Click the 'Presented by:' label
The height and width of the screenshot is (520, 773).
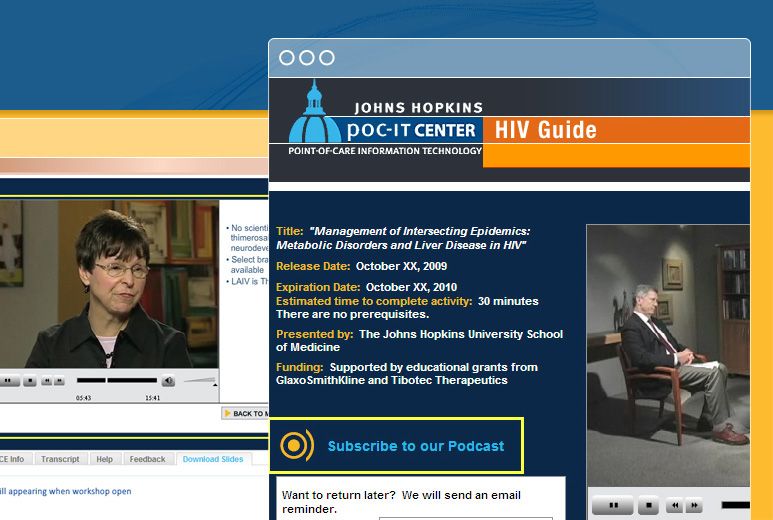pyautogui.click(x=315, y=334)
